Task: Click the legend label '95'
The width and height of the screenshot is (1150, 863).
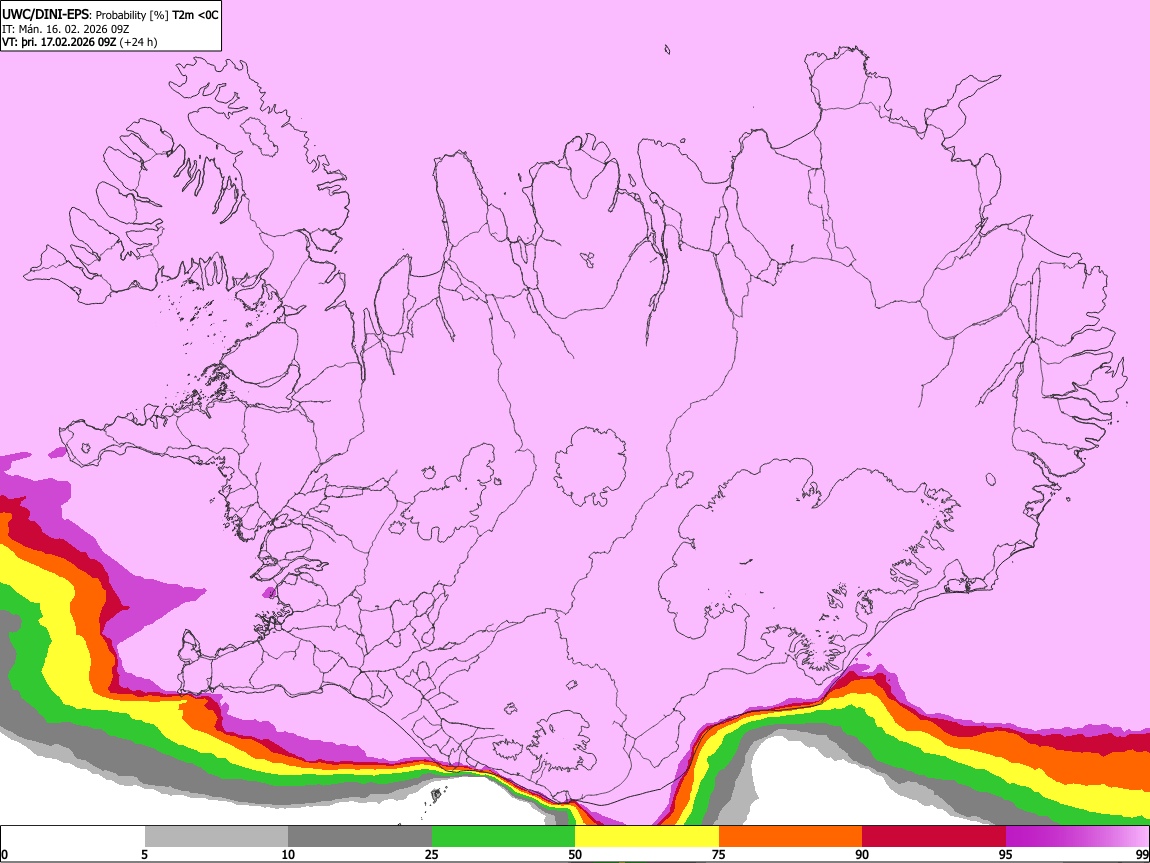Action: click(1006, 854)
